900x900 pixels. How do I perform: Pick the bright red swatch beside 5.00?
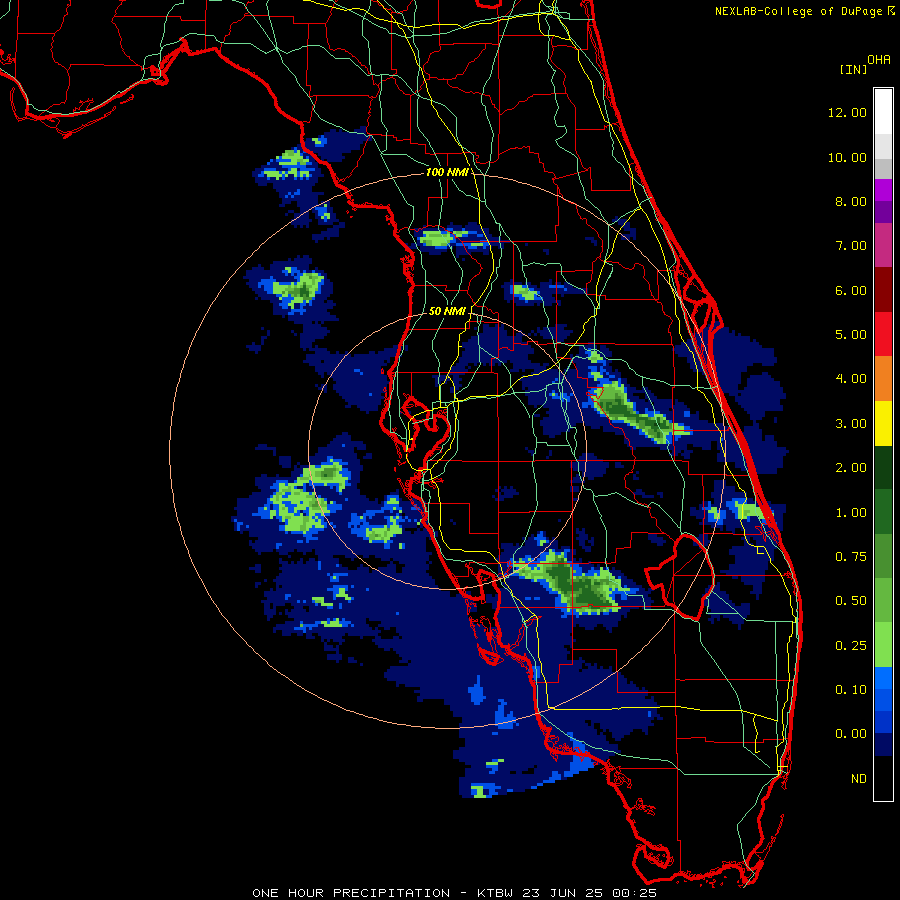coord(883,334)
